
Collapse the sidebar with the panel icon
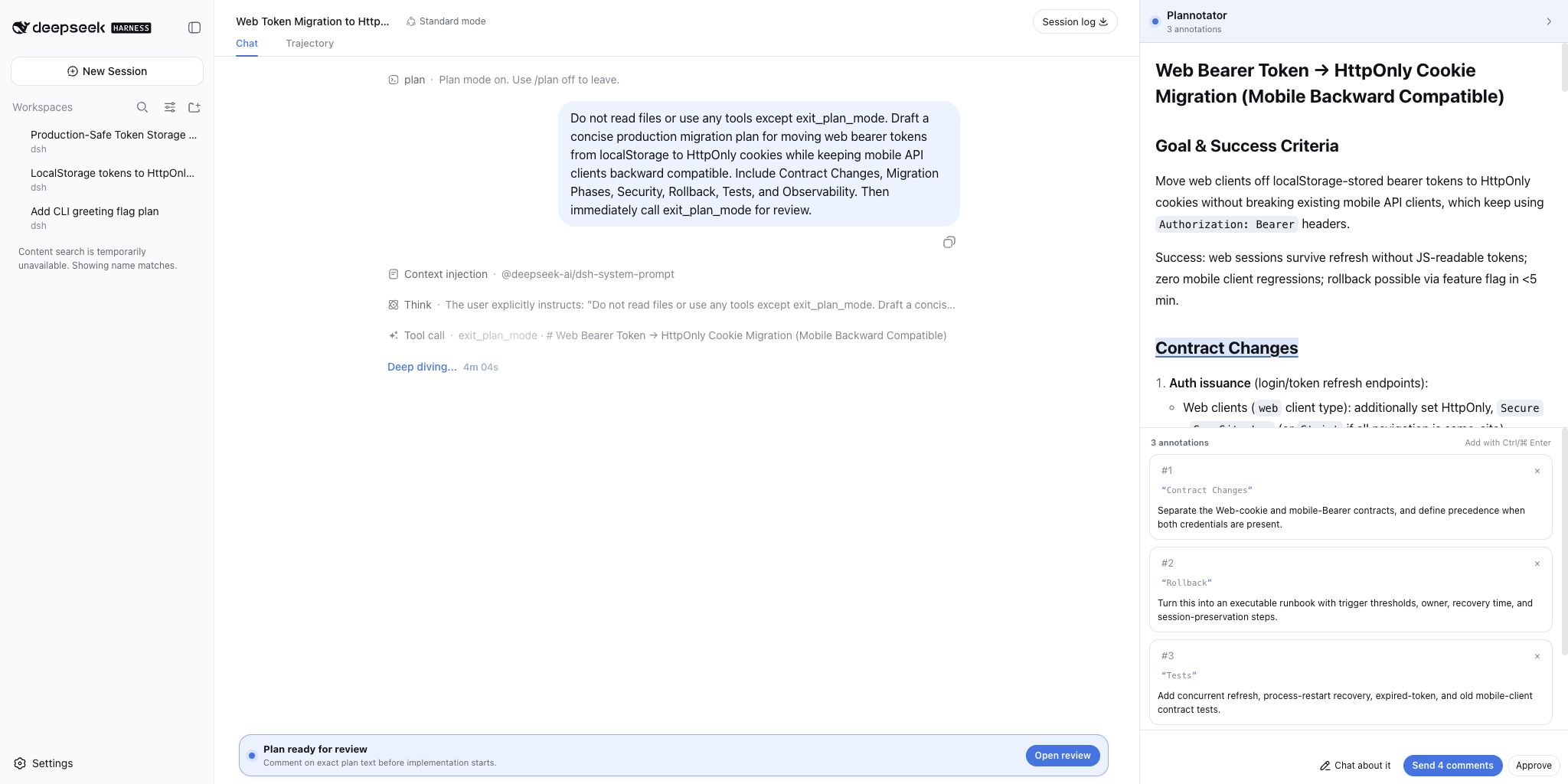194,28
